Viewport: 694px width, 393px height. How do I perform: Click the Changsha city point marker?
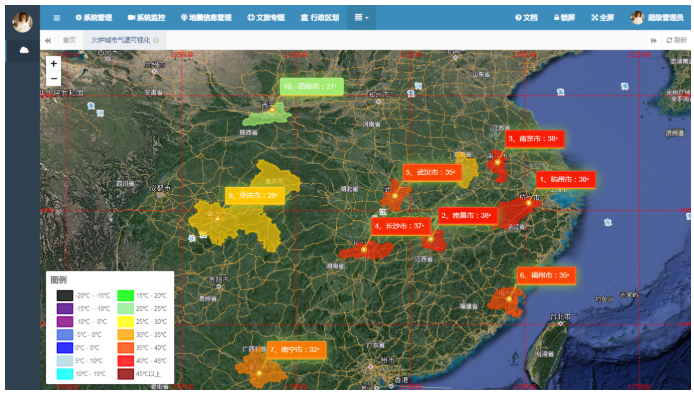(x=364, y=250)
